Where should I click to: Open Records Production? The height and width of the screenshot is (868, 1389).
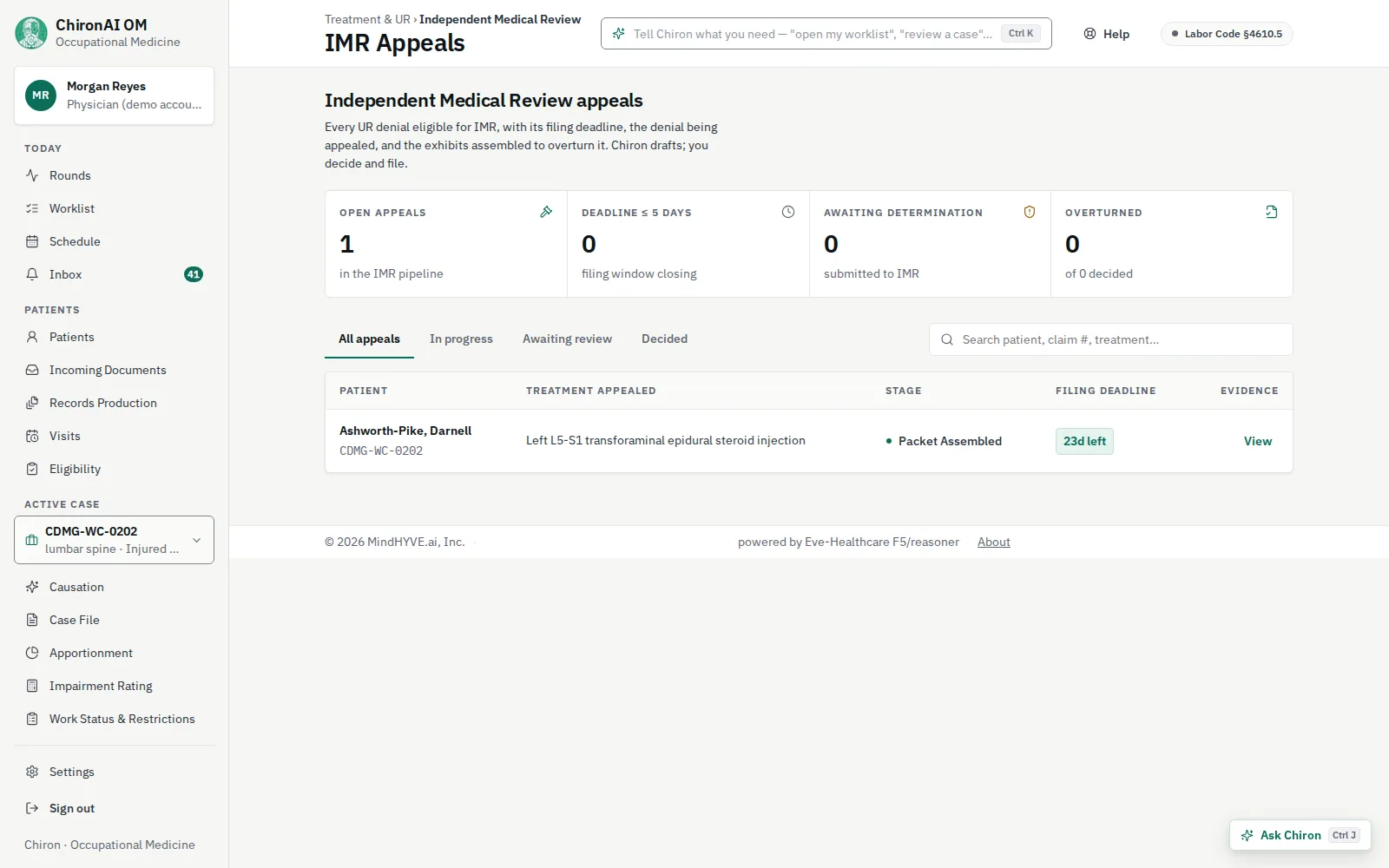(114, 403)
